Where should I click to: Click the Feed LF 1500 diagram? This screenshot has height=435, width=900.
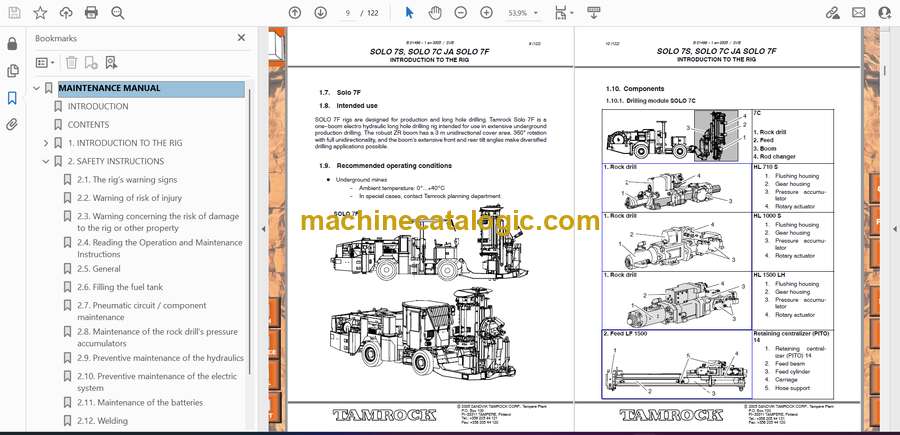677,367
